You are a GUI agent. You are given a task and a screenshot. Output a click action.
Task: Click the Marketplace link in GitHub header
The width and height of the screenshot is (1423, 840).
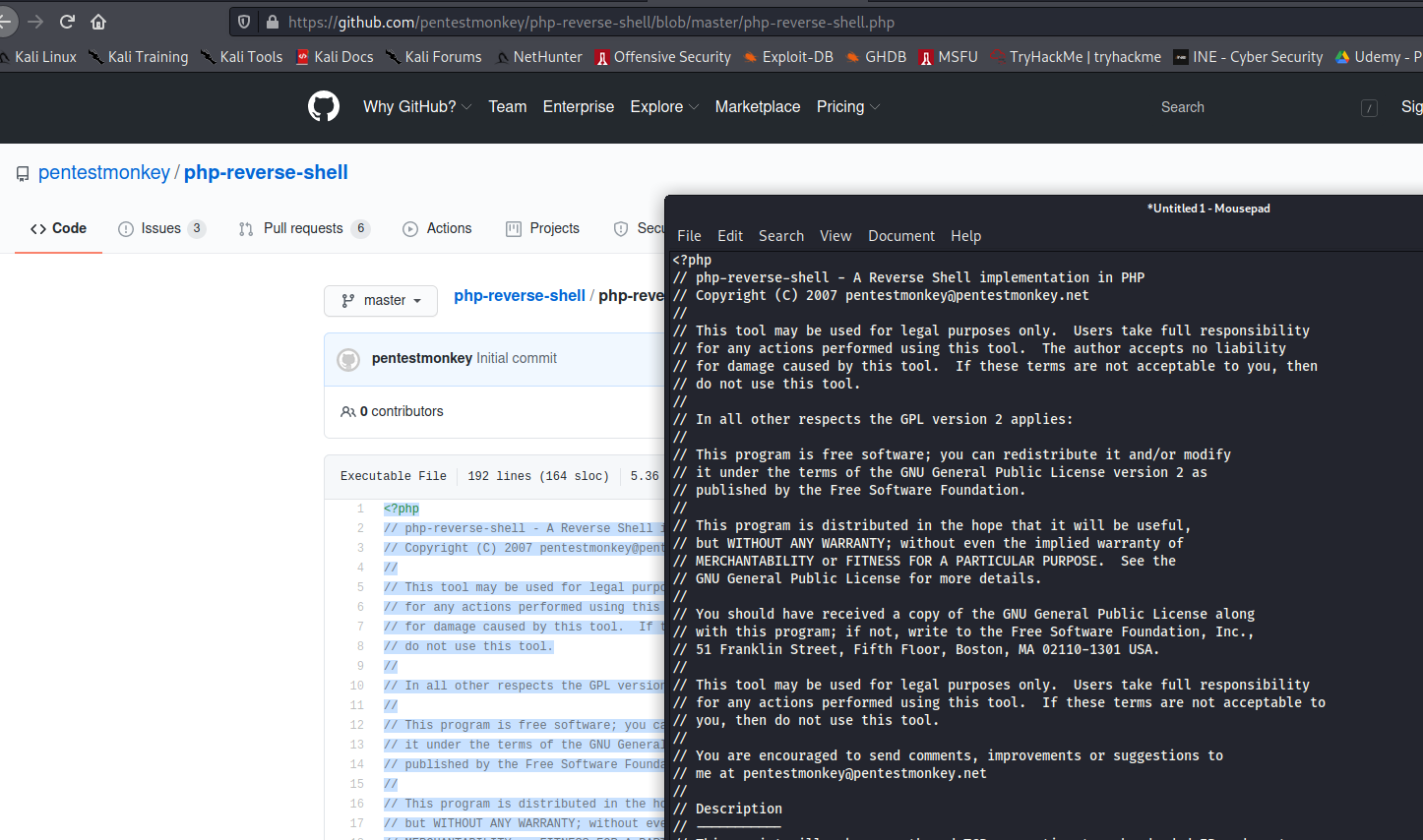(758, 106)
